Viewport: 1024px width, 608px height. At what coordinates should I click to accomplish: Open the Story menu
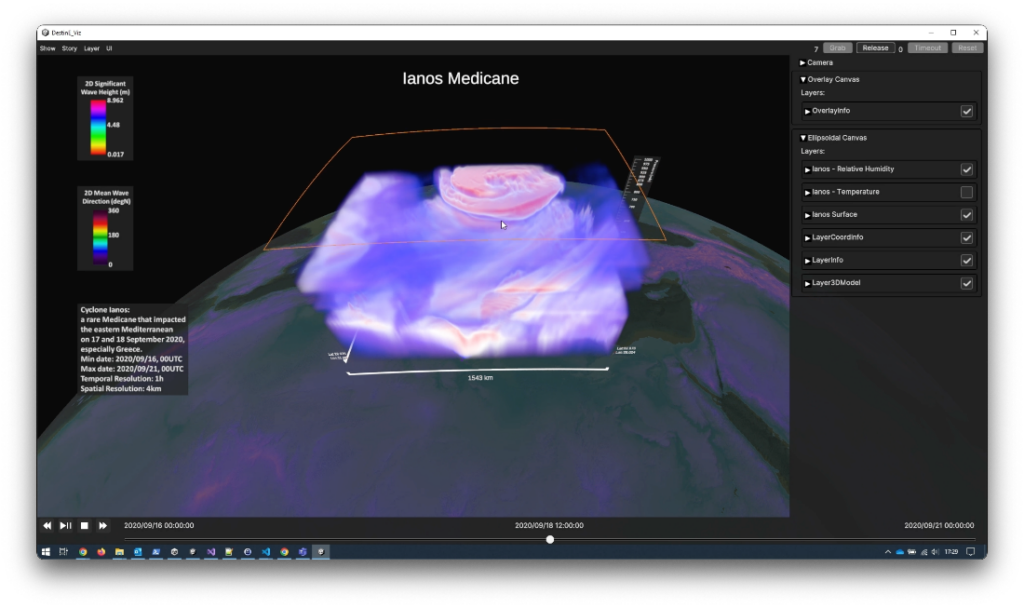69,48
